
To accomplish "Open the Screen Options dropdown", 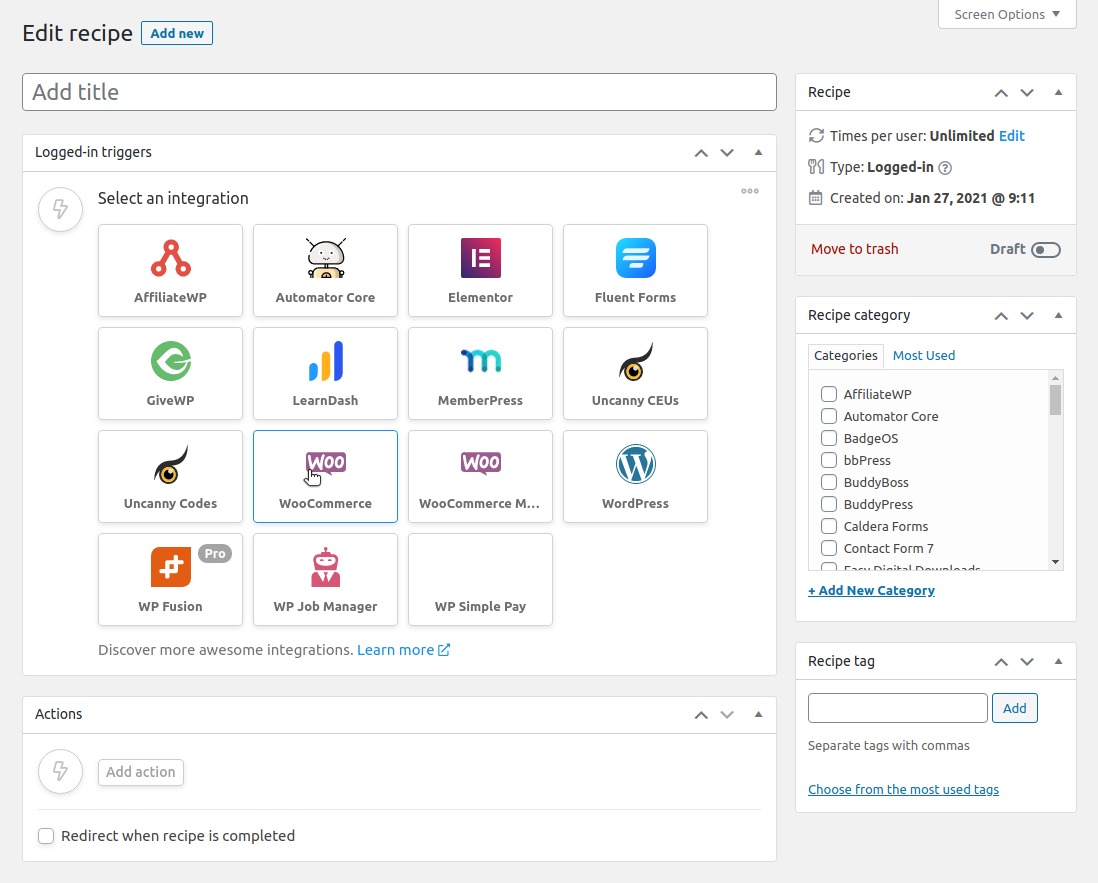I will pyautogui.click(x=1007, y=14).
